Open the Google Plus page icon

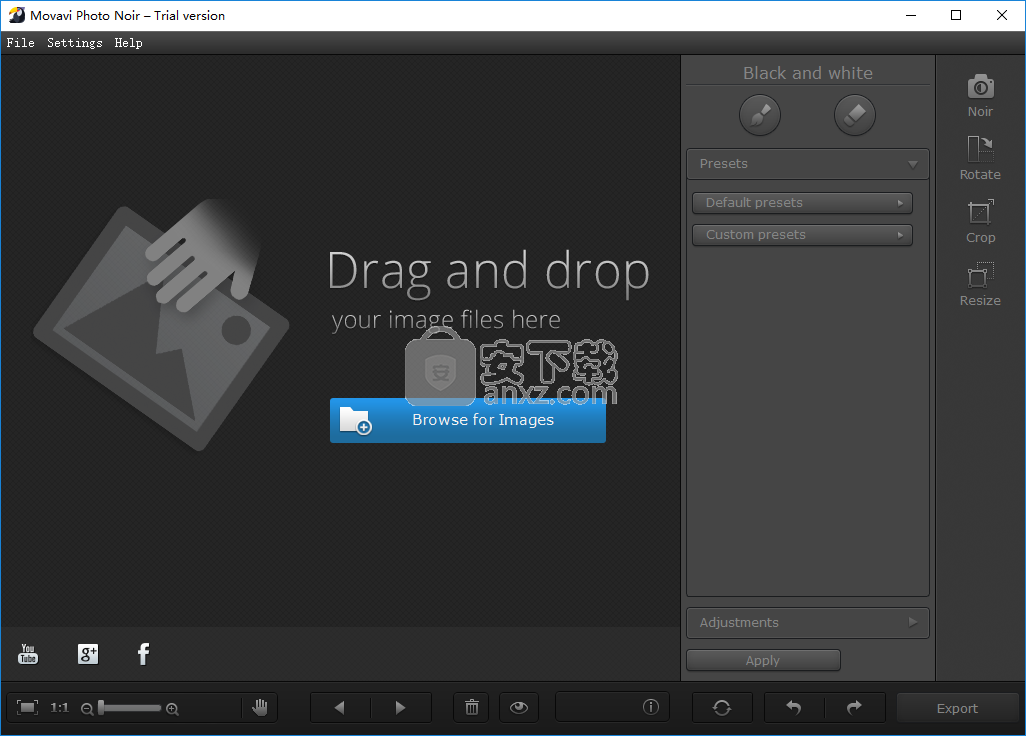88,654
